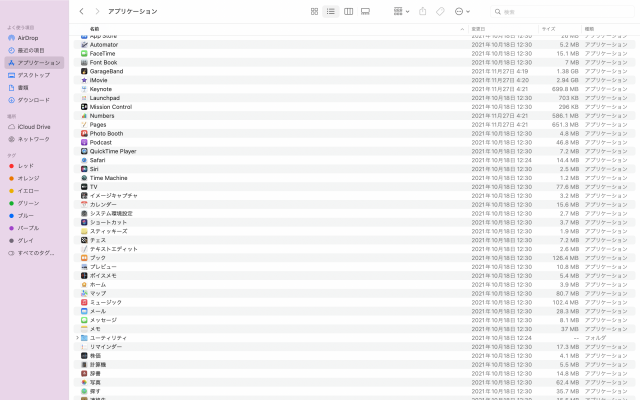This screenshot has height=400, width=640.
Task: Select the イエロー yellow tag
Action: [28, 191]
